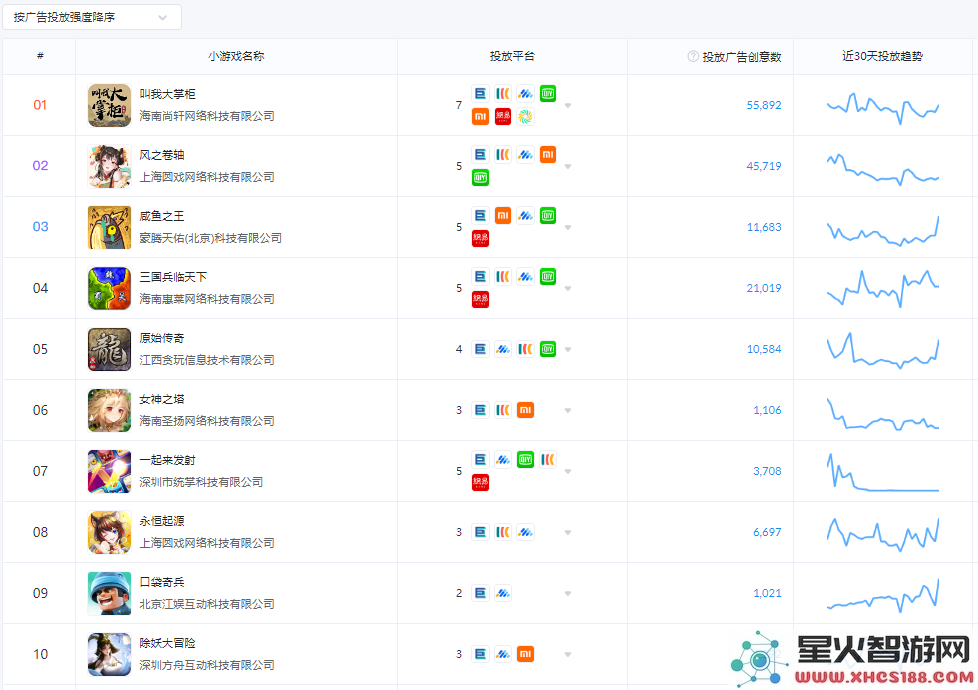Open the 叫我大掌柜 game name link
The image size is (978, 690).
167,94
